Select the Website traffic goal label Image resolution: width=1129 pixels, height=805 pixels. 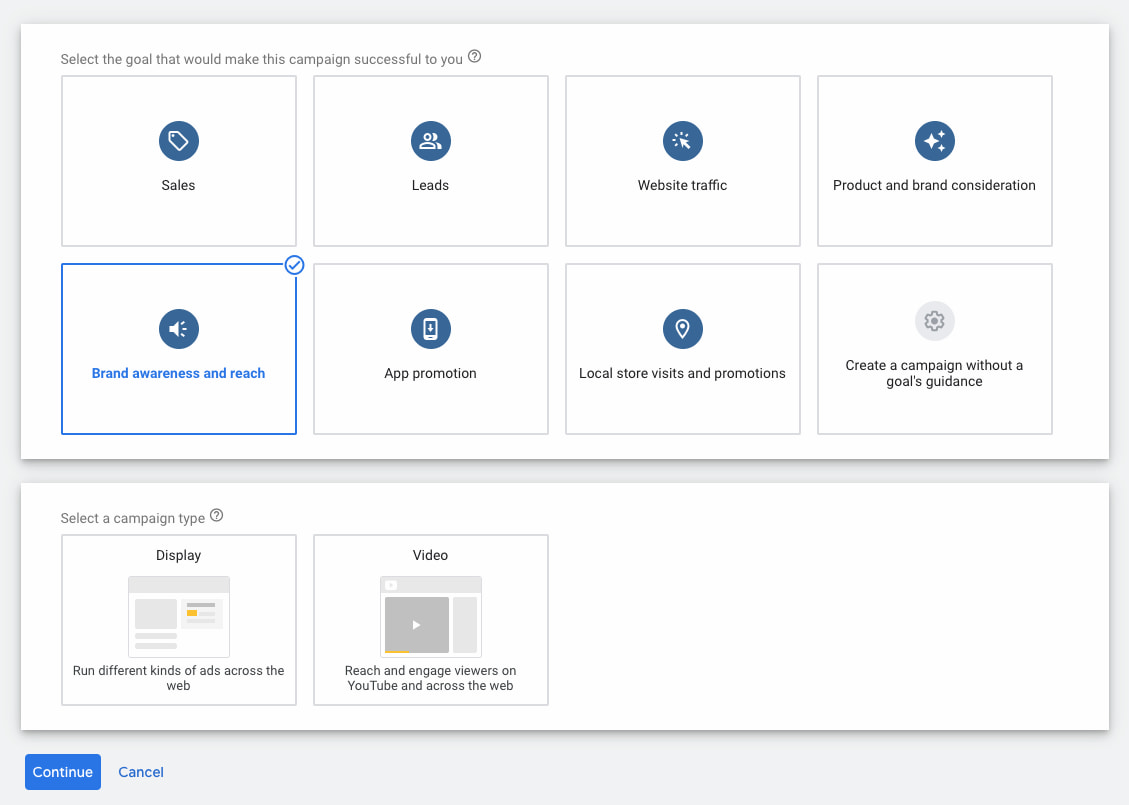(683, 185)
